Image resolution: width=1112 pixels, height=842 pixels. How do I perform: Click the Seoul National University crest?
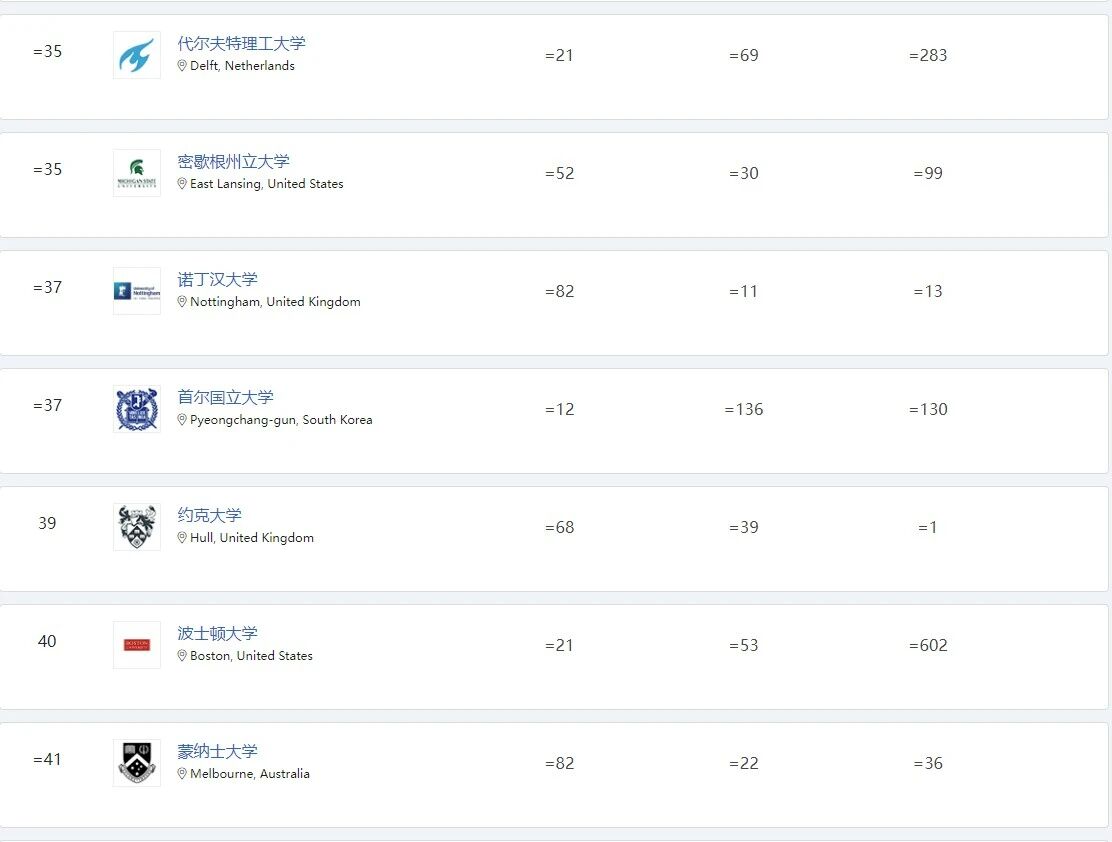pyautogui.click(x=136, y=409)
